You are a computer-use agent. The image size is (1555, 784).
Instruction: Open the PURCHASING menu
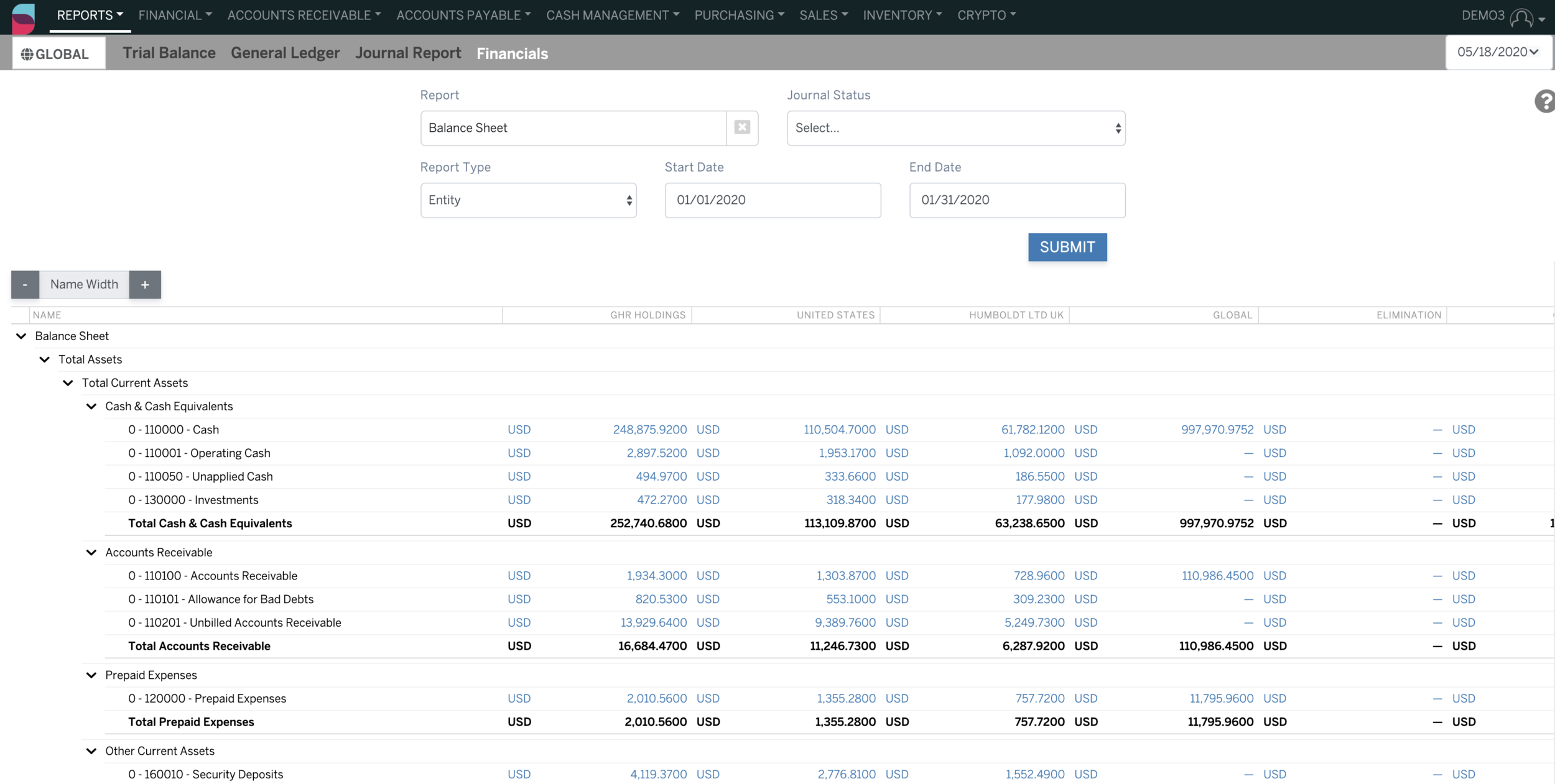(740, 15)
